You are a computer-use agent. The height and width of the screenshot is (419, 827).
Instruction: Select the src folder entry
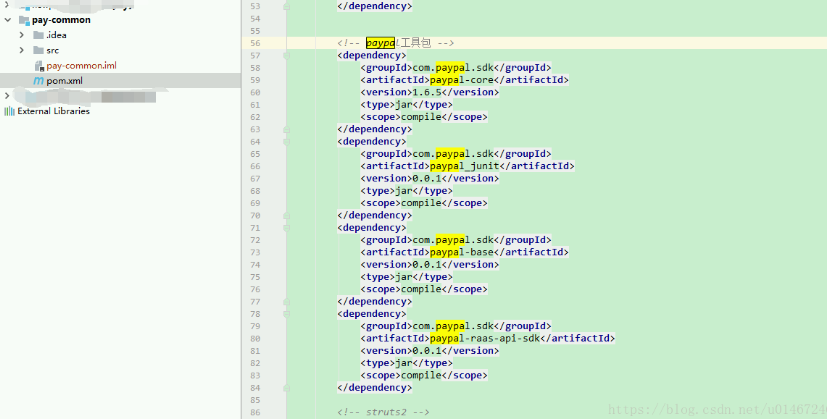click(53, 51)
